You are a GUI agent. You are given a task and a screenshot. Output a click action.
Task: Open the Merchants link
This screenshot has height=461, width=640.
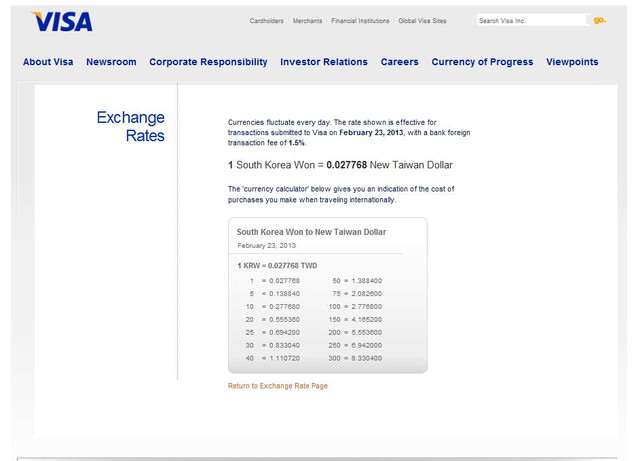click(x=307, y=21)
